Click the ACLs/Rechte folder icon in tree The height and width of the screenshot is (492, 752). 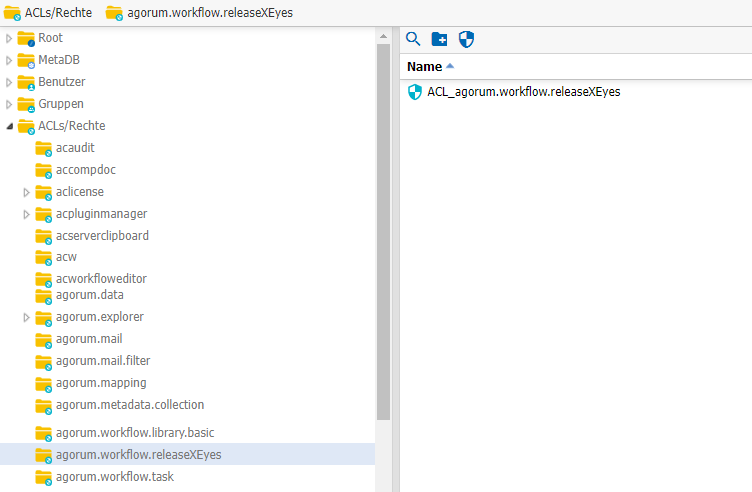[x=26, y=127]
